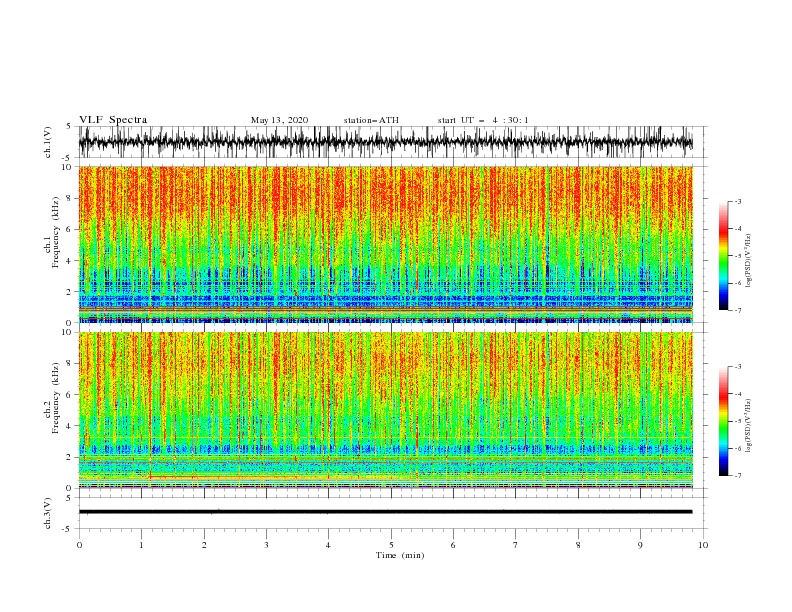Click the 'station=ATH' label
Viewport: 792px width, 612px height.
coord(371,120)
